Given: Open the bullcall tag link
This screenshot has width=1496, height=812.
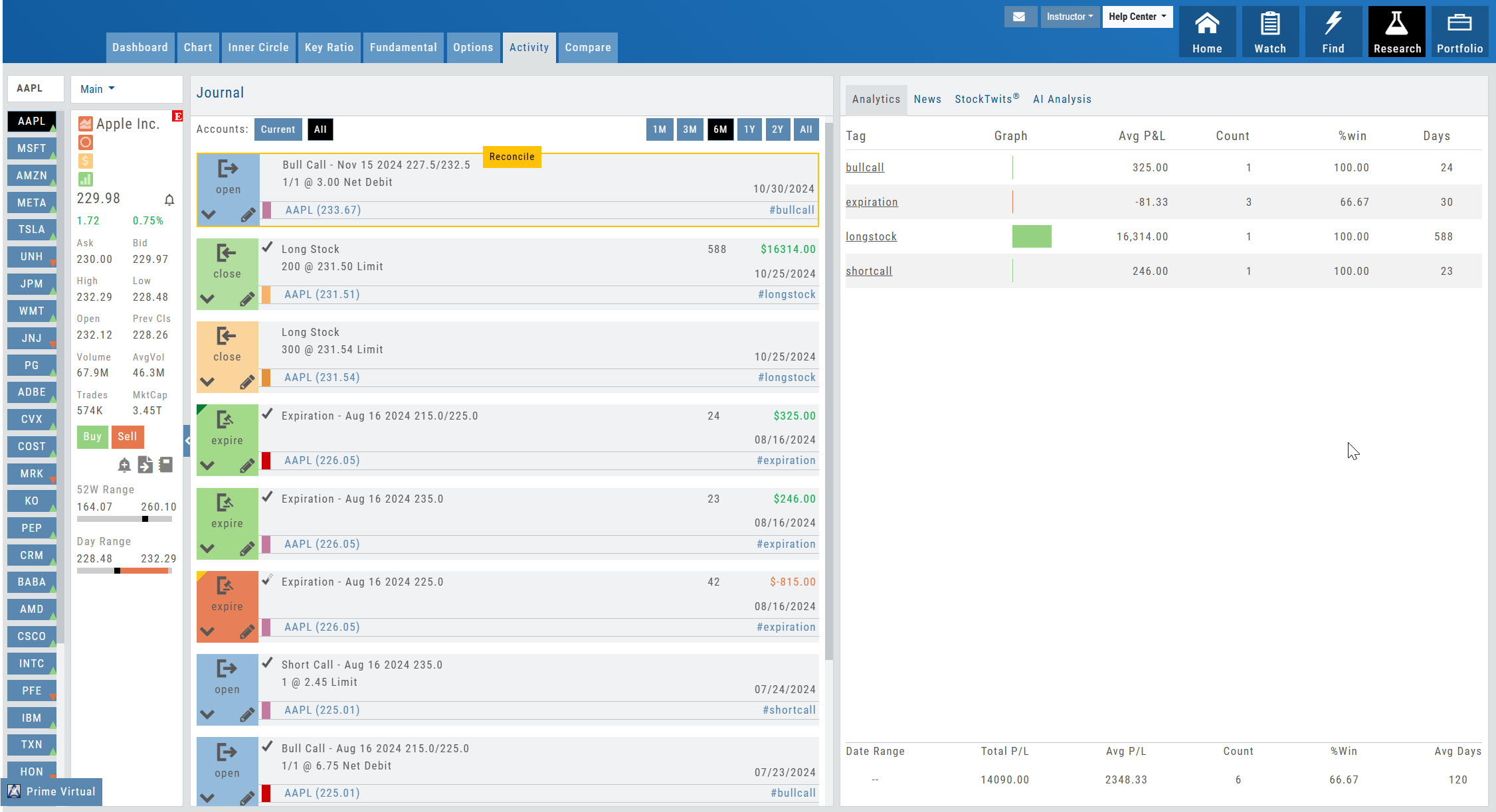Looking at the screenshot, I should tap(865, 168).
